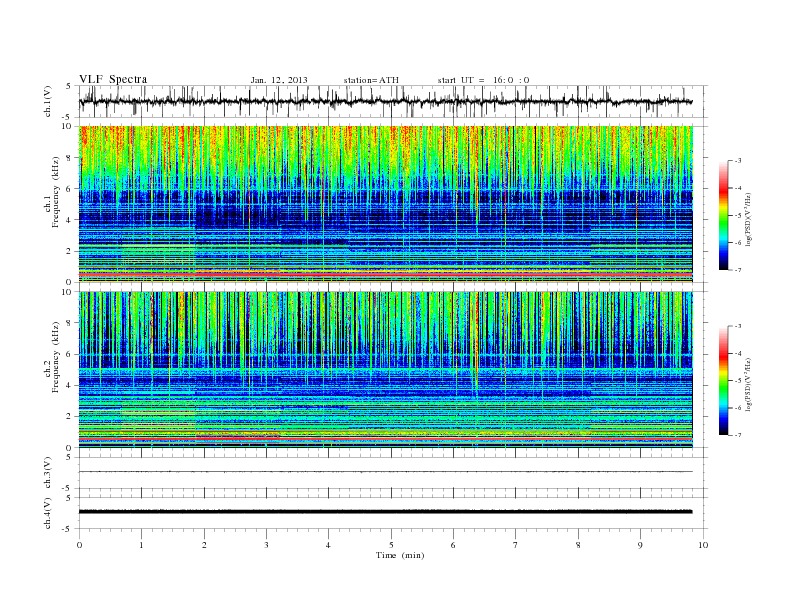Click the ch.3 flat voltage trace

pyautogui.click(x=385, y=472)
